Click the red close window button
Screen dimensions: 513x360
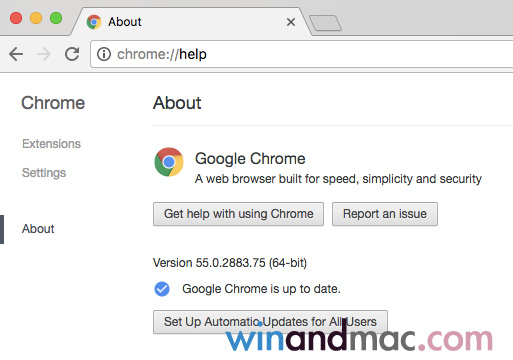(x=16, y=18)
